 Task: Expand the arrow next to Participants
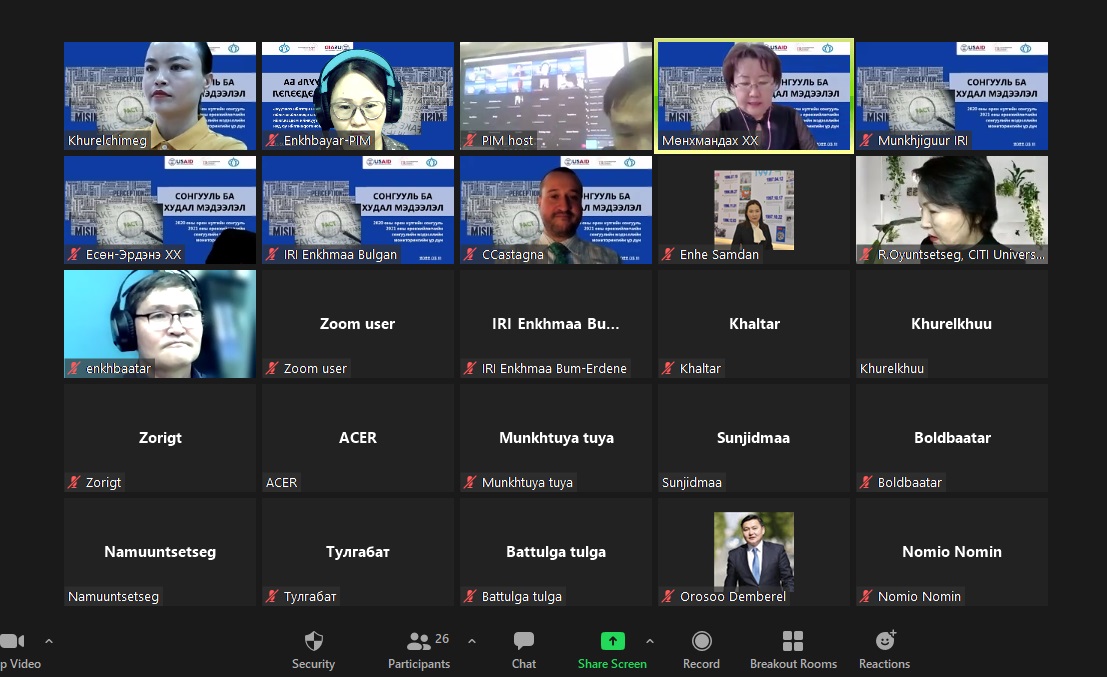472,641
